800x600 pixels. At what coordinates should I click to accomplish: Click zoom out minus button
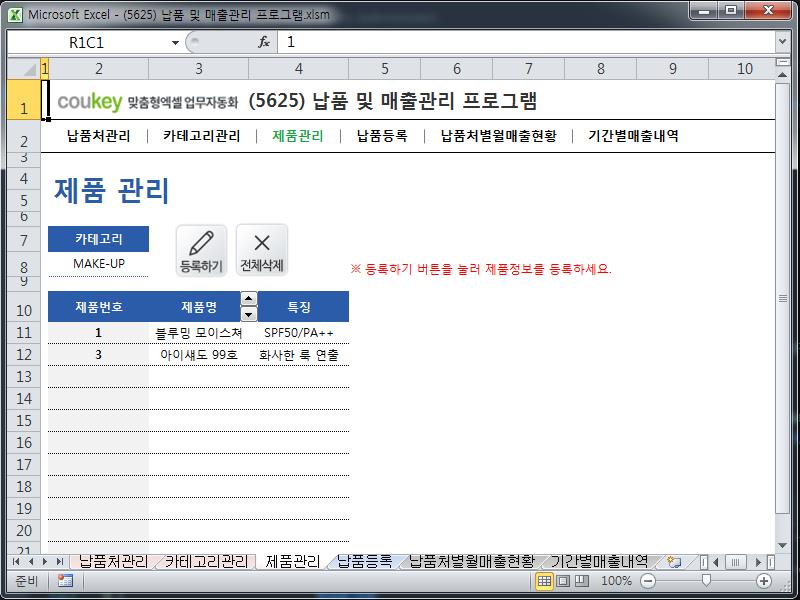(x=648, y=581)
